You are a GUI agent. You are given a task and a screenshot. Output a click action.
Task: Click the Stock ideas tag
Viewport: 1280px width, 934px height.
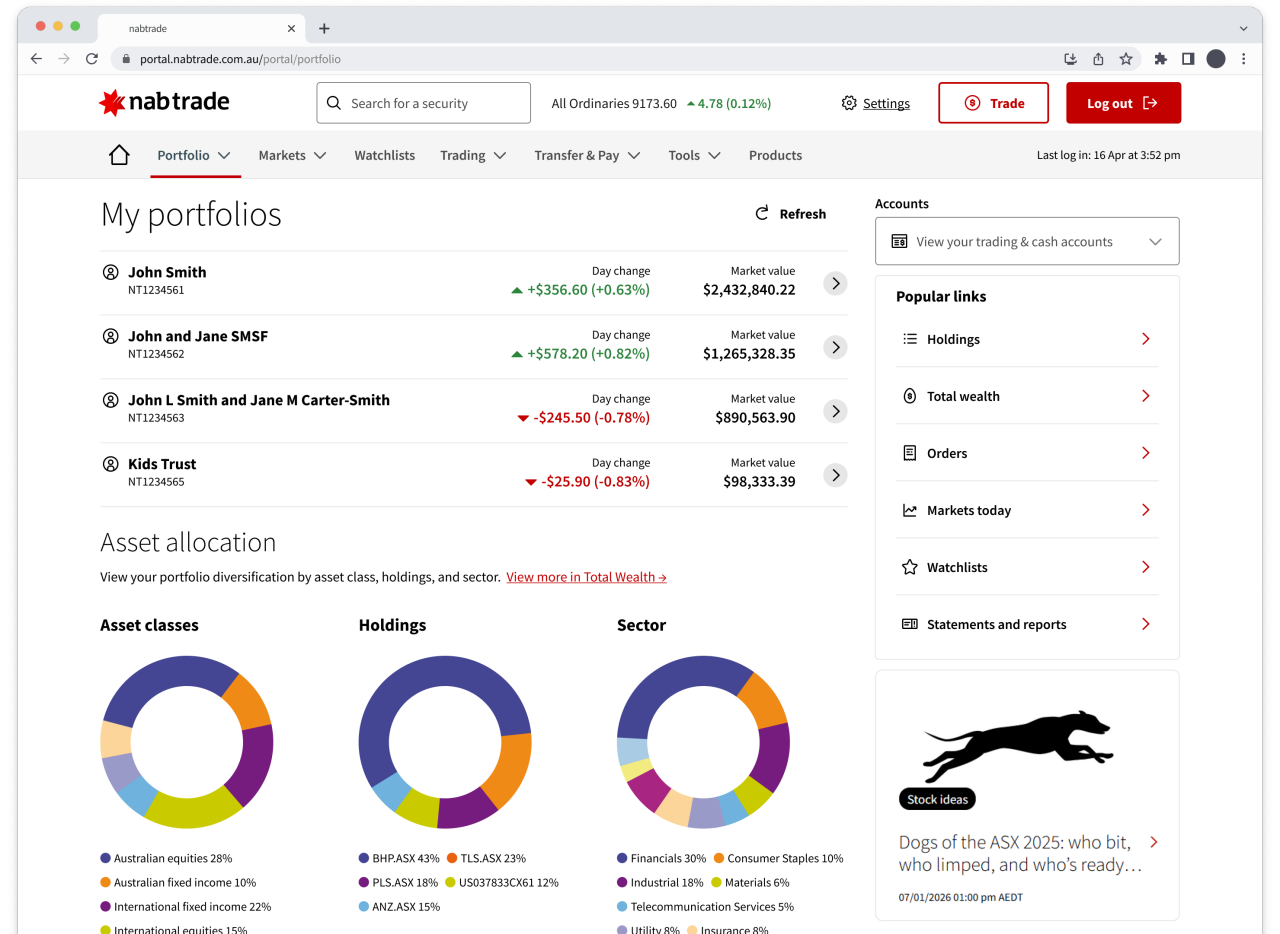click(937, 799)
